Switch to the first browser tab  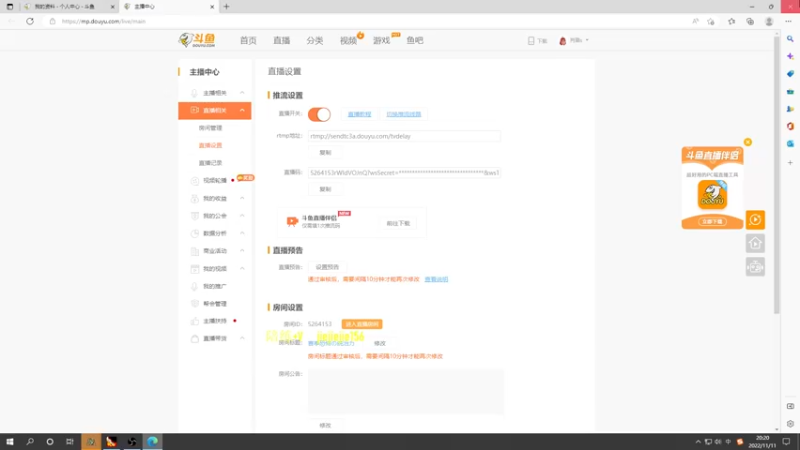pos(69,7)
